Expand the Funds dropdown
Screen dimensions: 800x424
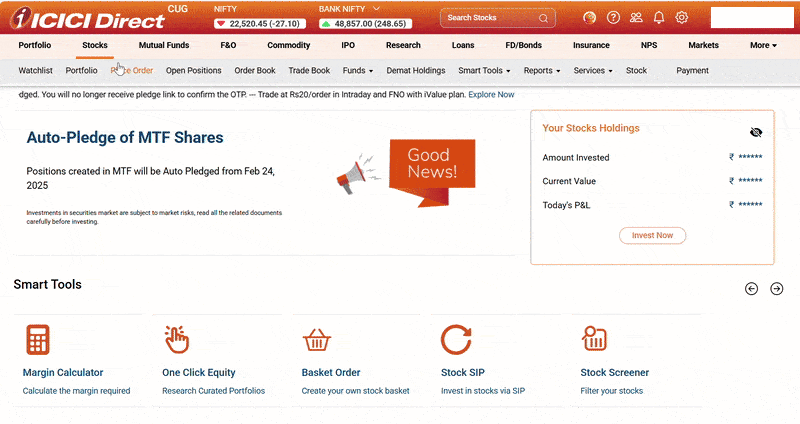coord(357,71)
